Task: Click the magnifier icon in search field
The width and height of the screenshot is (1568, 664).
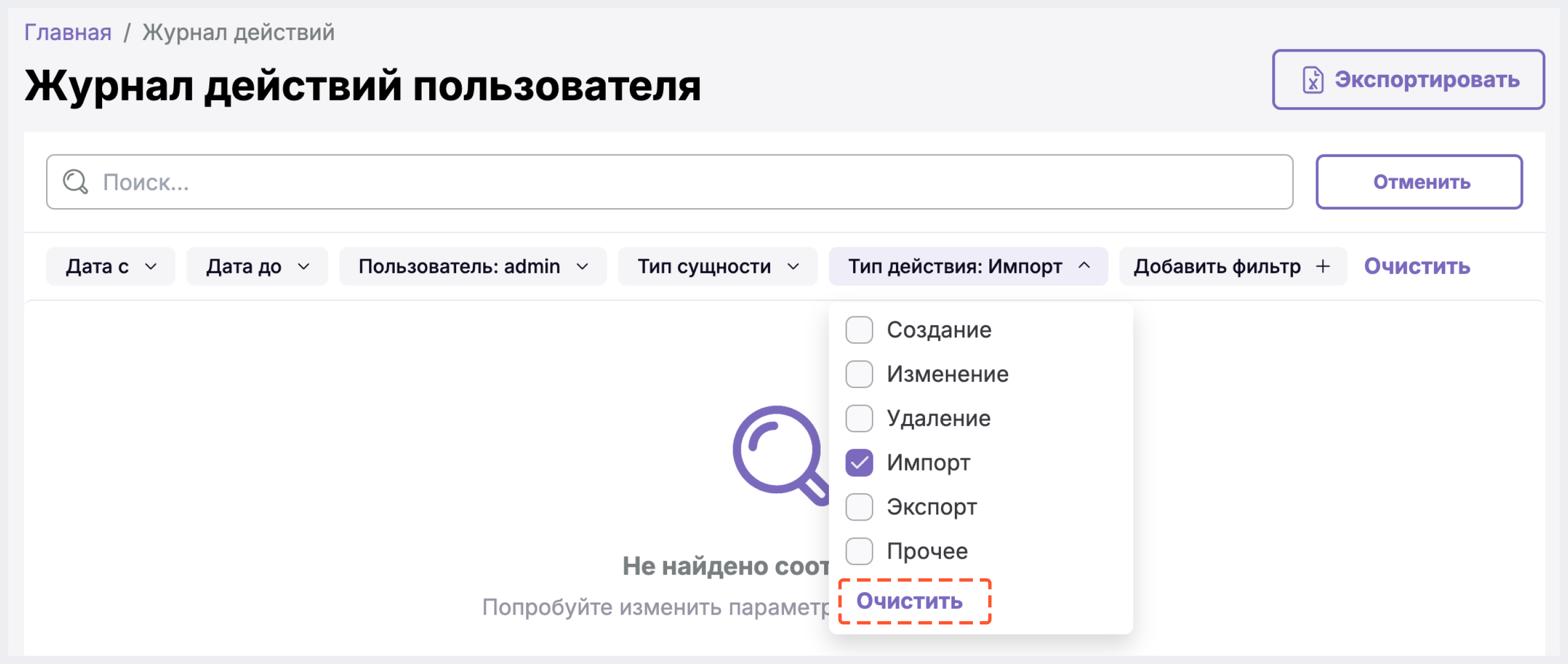Action: pyautogui.click(x=75, y=182)
